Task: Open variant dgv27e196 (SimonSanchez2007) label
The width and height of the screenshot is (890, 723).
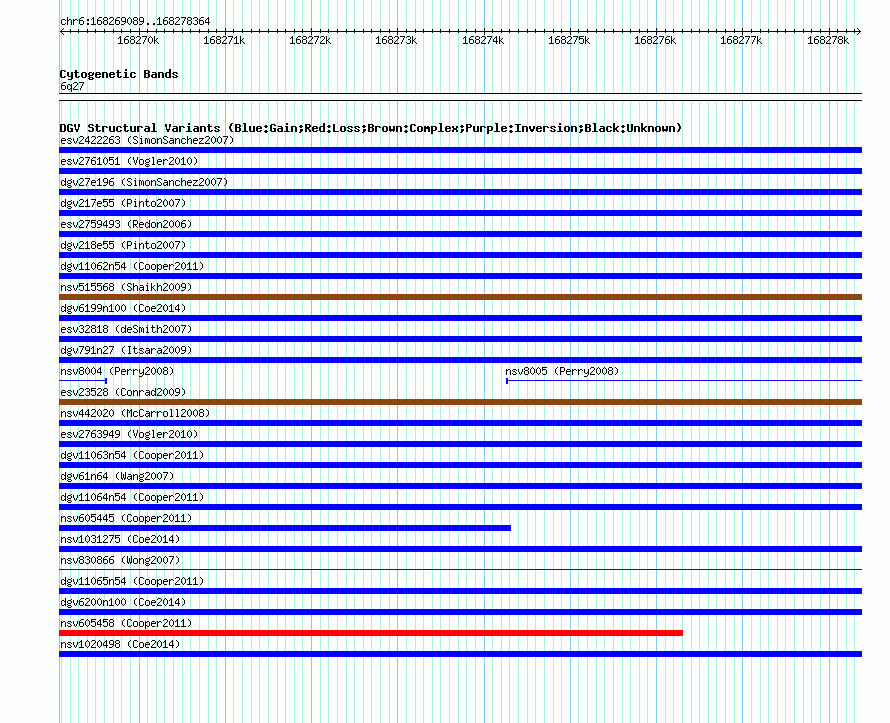Action: click(x=144, y=182)
